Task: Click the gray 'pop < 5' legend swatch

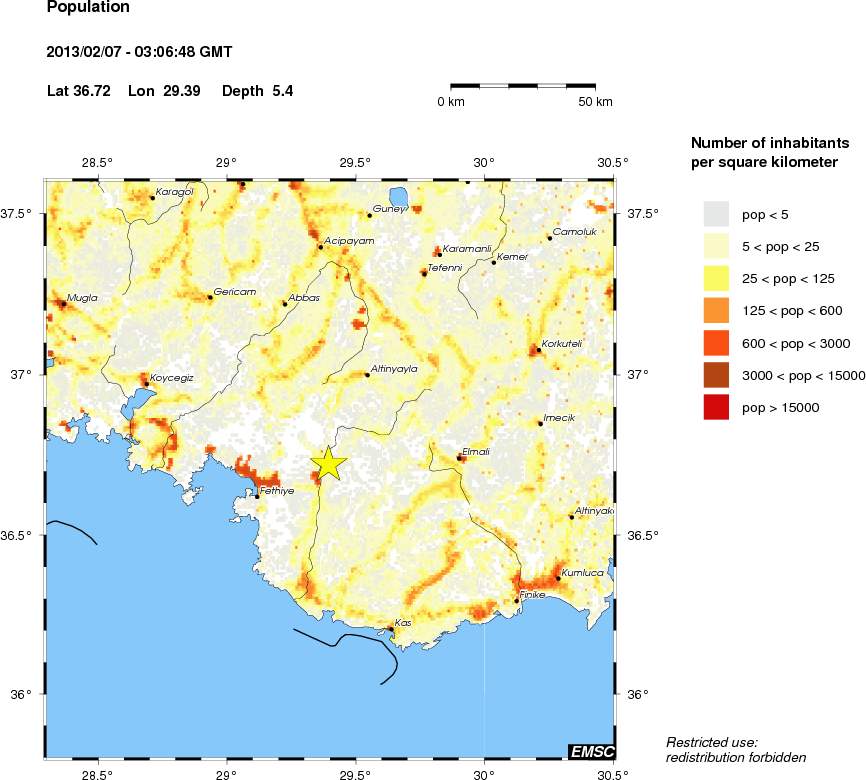Action: 716,214
